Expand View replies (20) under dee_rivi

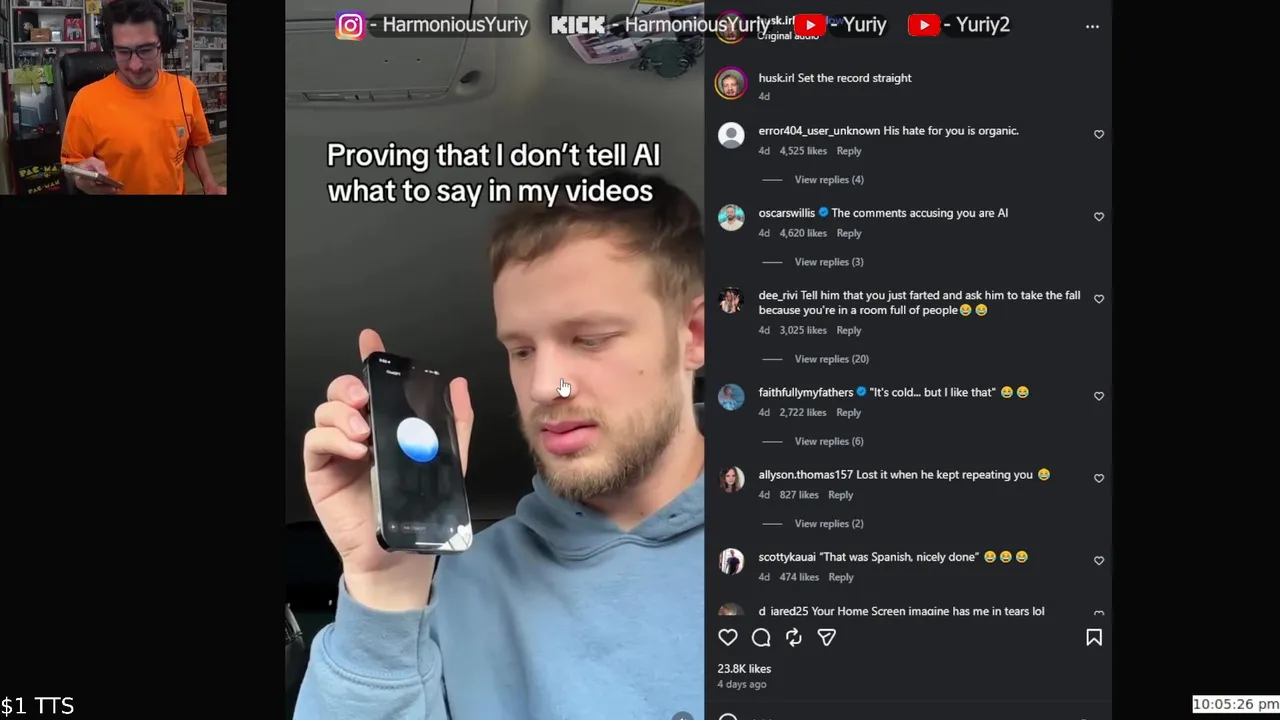[x=831, y=359]
